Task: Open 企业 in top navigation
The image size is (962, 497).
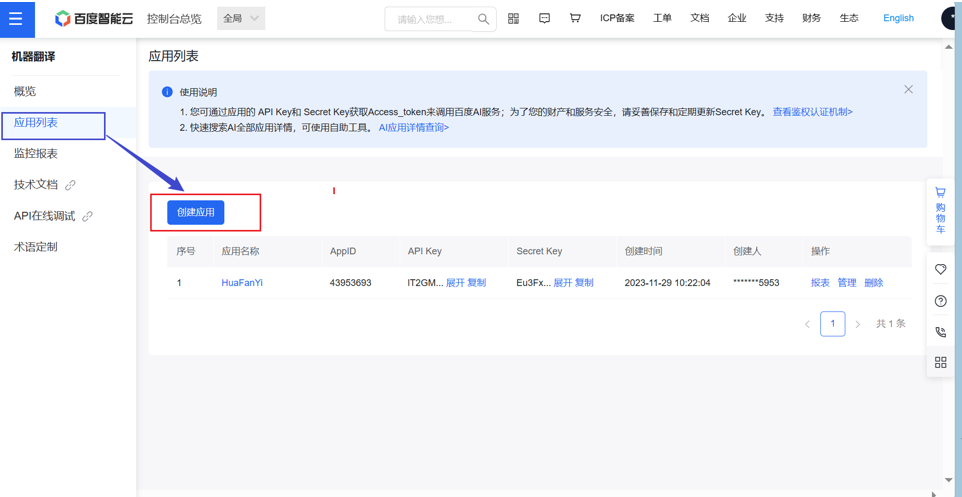Action: click(x=737, y=18)
